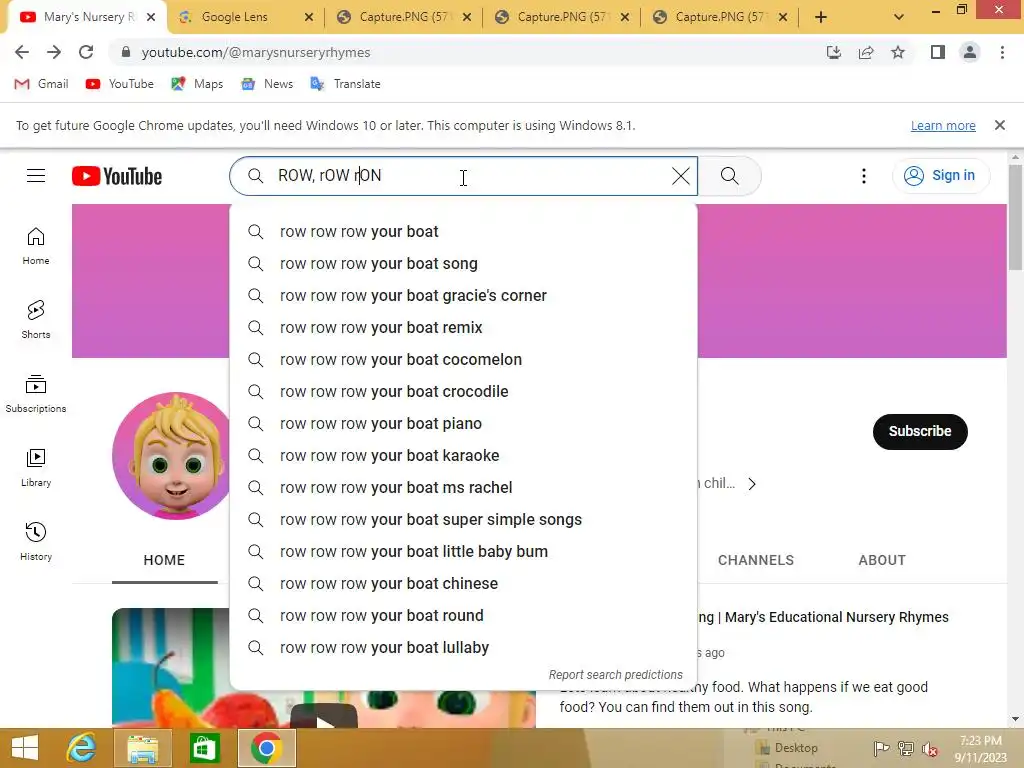This screenshot has width=1024, height=768.
Task: Choose the "boat cocomelon" suggestion
Action: 463,360
